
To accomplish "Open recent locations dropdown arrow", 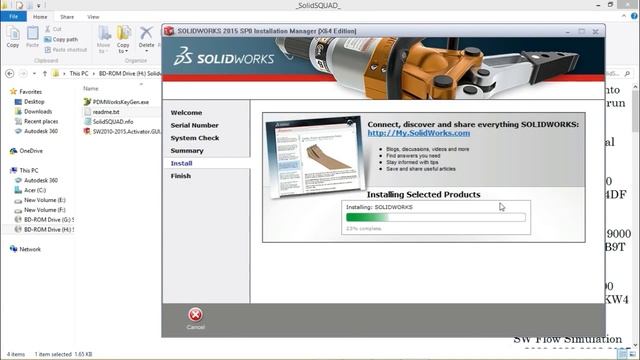I will [34, 74].
